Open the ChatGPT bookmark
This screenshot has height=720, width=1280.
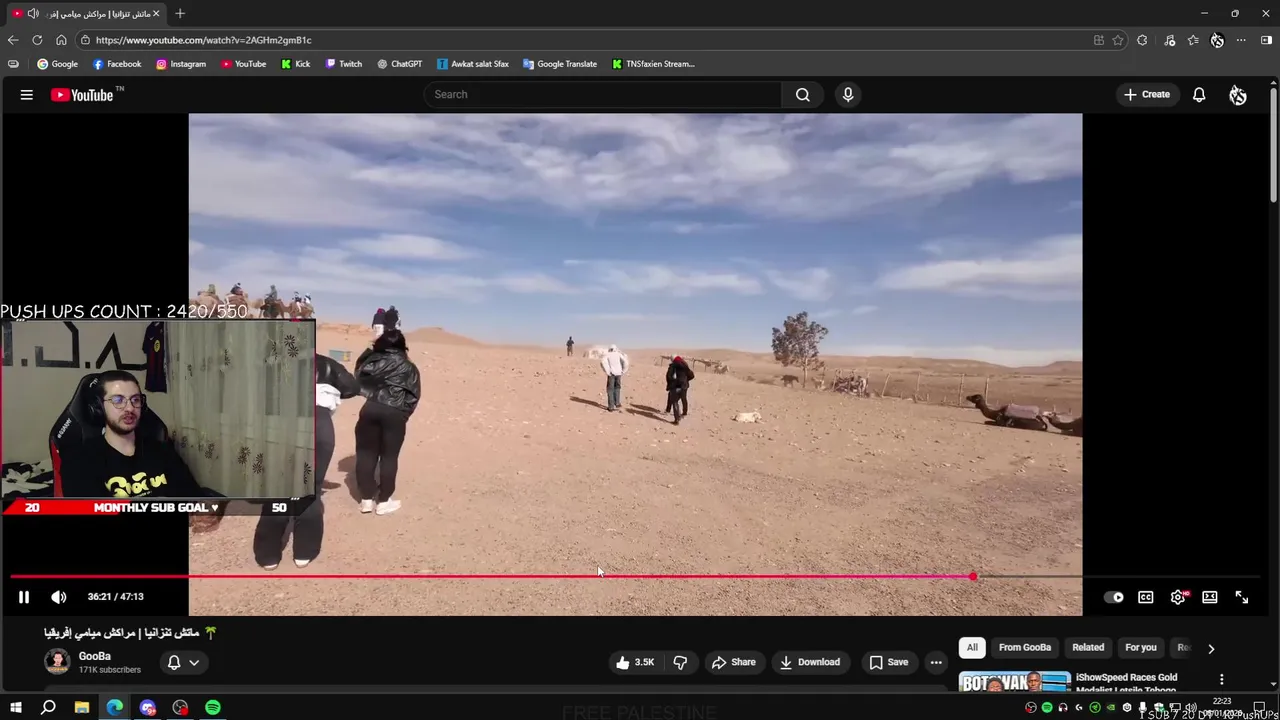click(x=400, y=64)
